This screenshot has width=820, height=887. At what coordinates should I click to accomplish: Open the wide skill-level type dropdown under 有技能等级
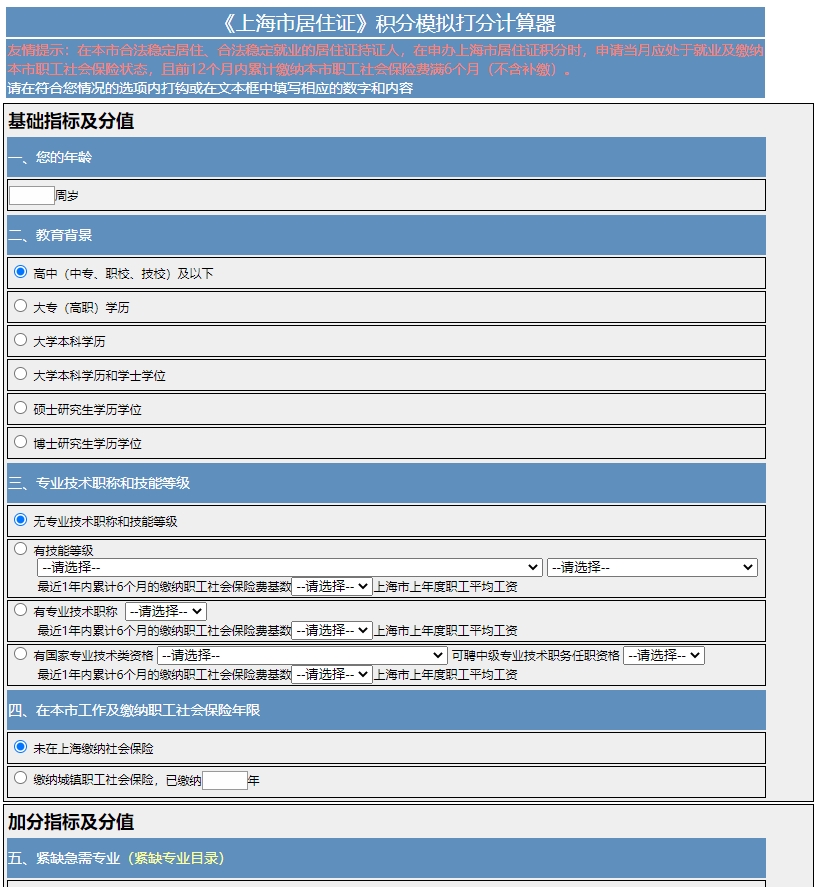(290, 567)
